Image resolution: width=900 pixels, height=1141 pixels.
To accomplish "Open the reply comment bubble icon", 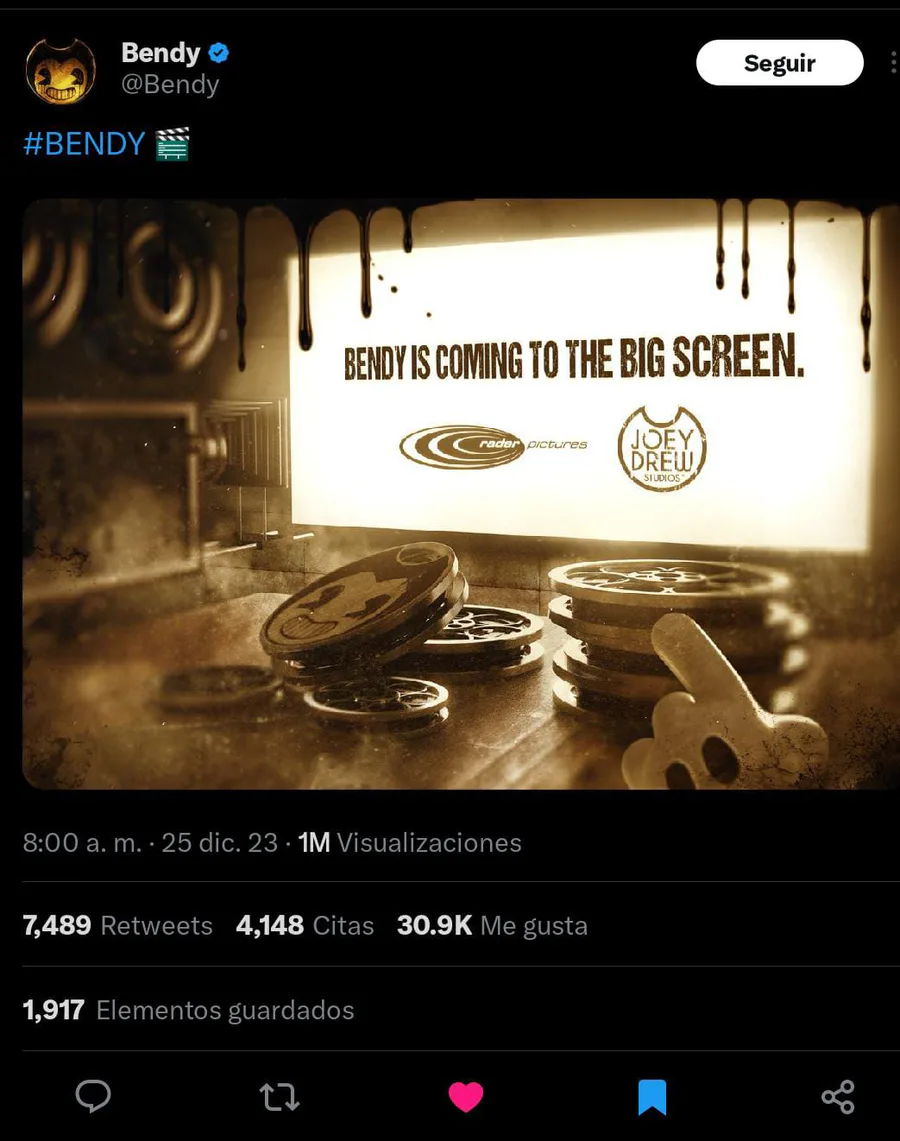I will click(93, 1096).
